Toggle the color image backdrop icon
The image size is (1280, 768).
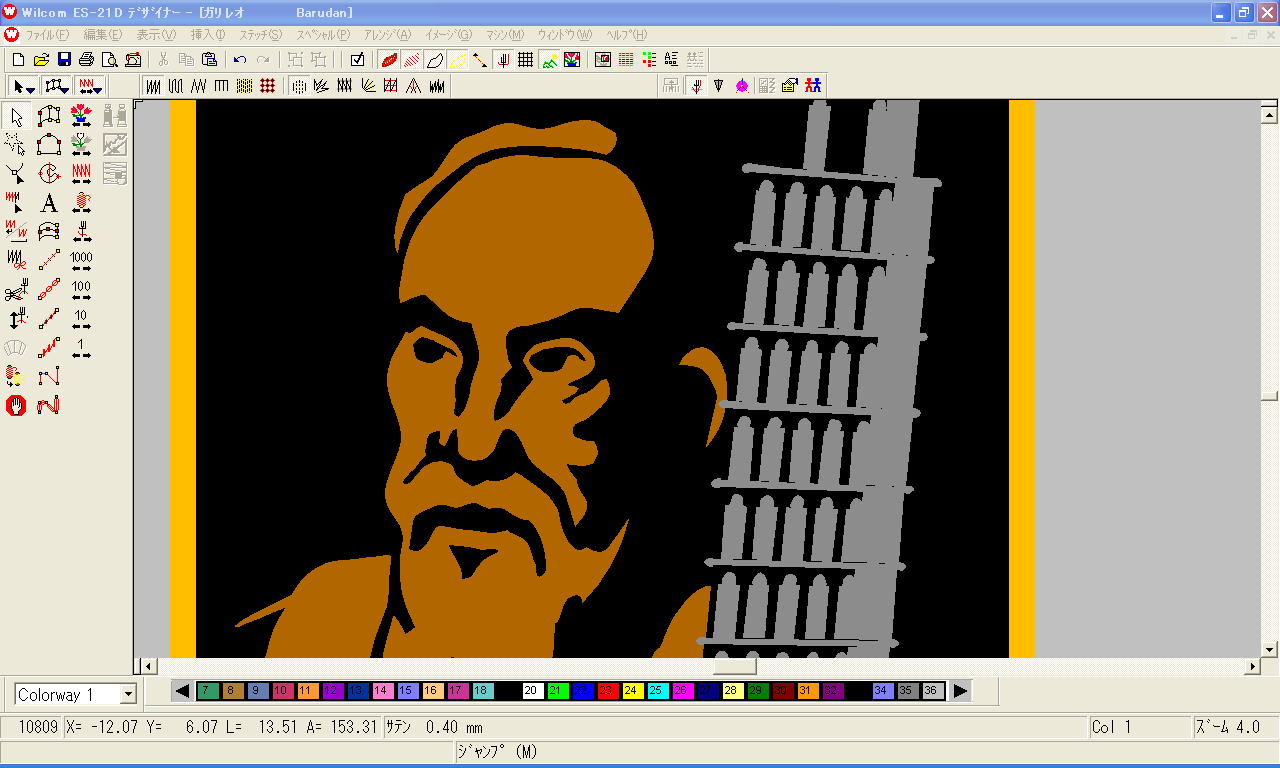572,60
